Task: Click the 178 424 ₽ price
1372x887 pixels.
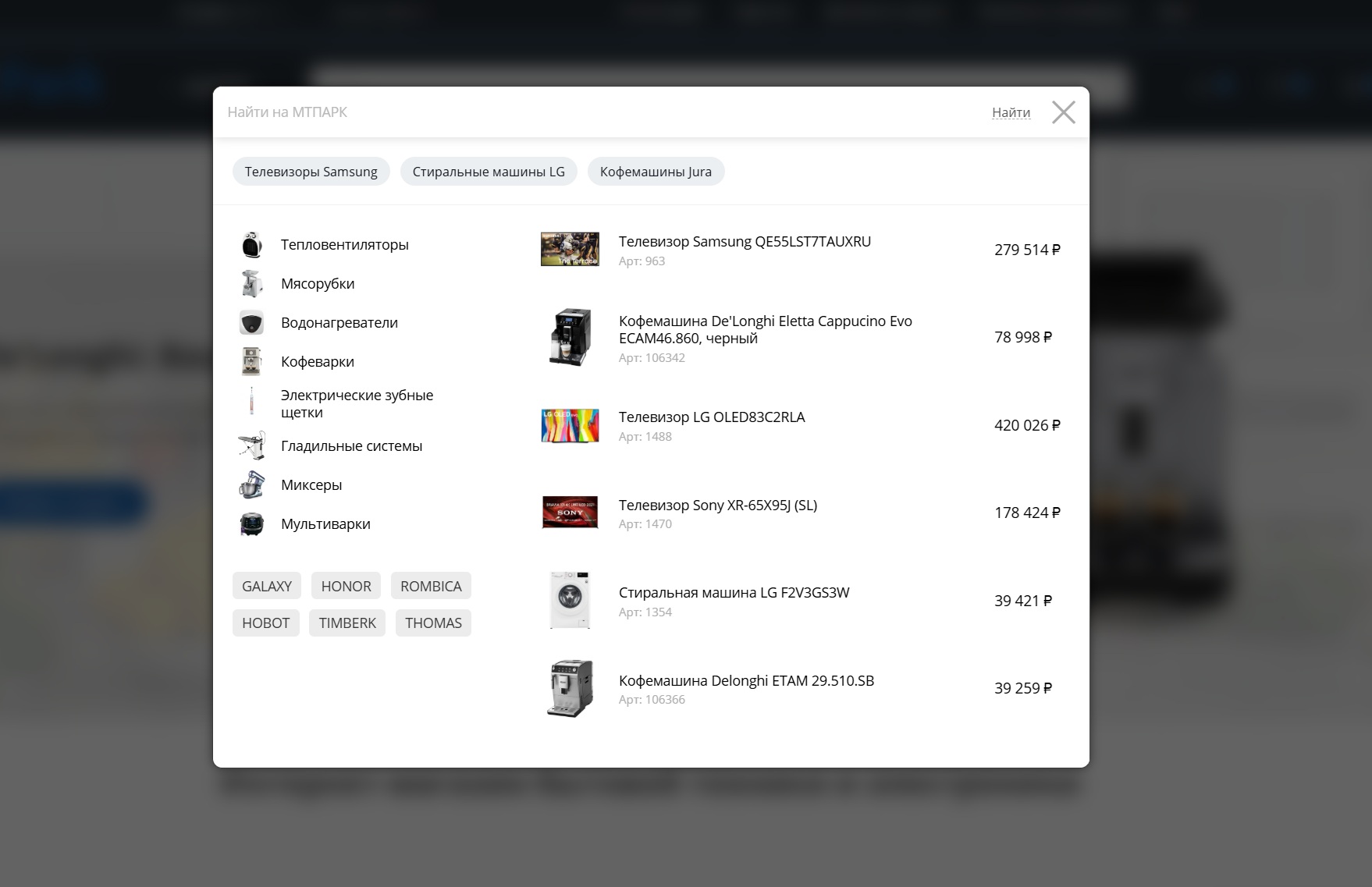Action: point(1027,513)
